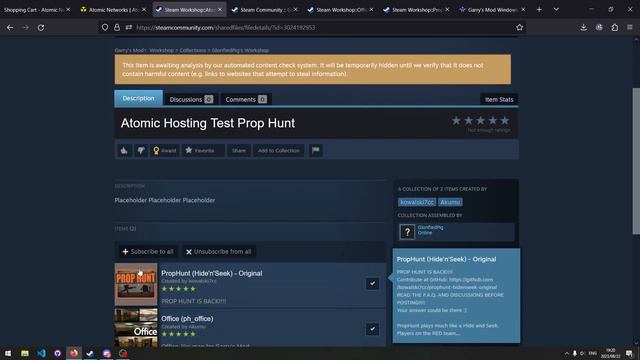
Task: Click Add to Collection button
Action: (x=278, y=151)
